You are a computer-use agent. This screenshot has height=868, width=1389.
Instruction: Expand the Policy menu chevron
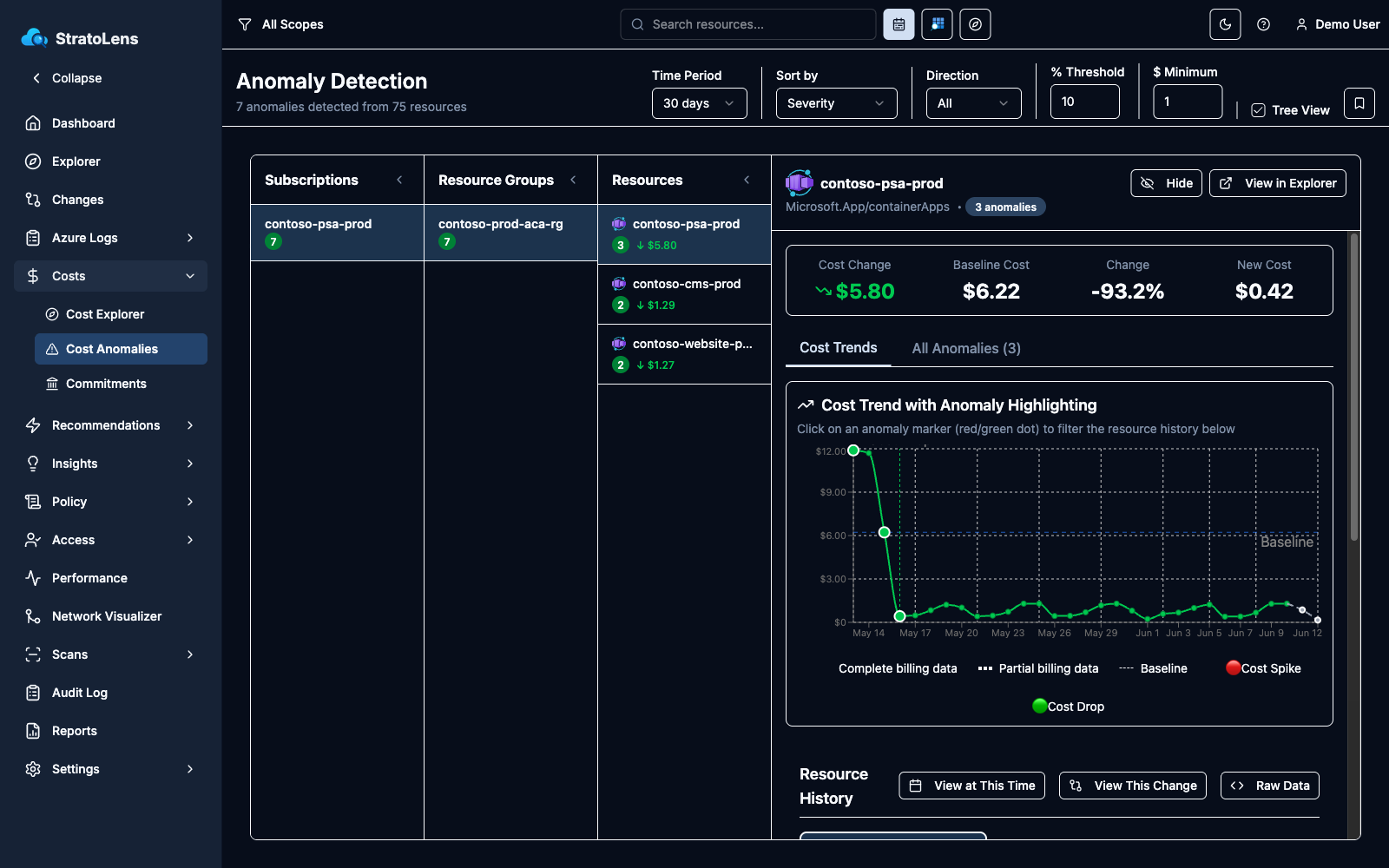[190, 502]
